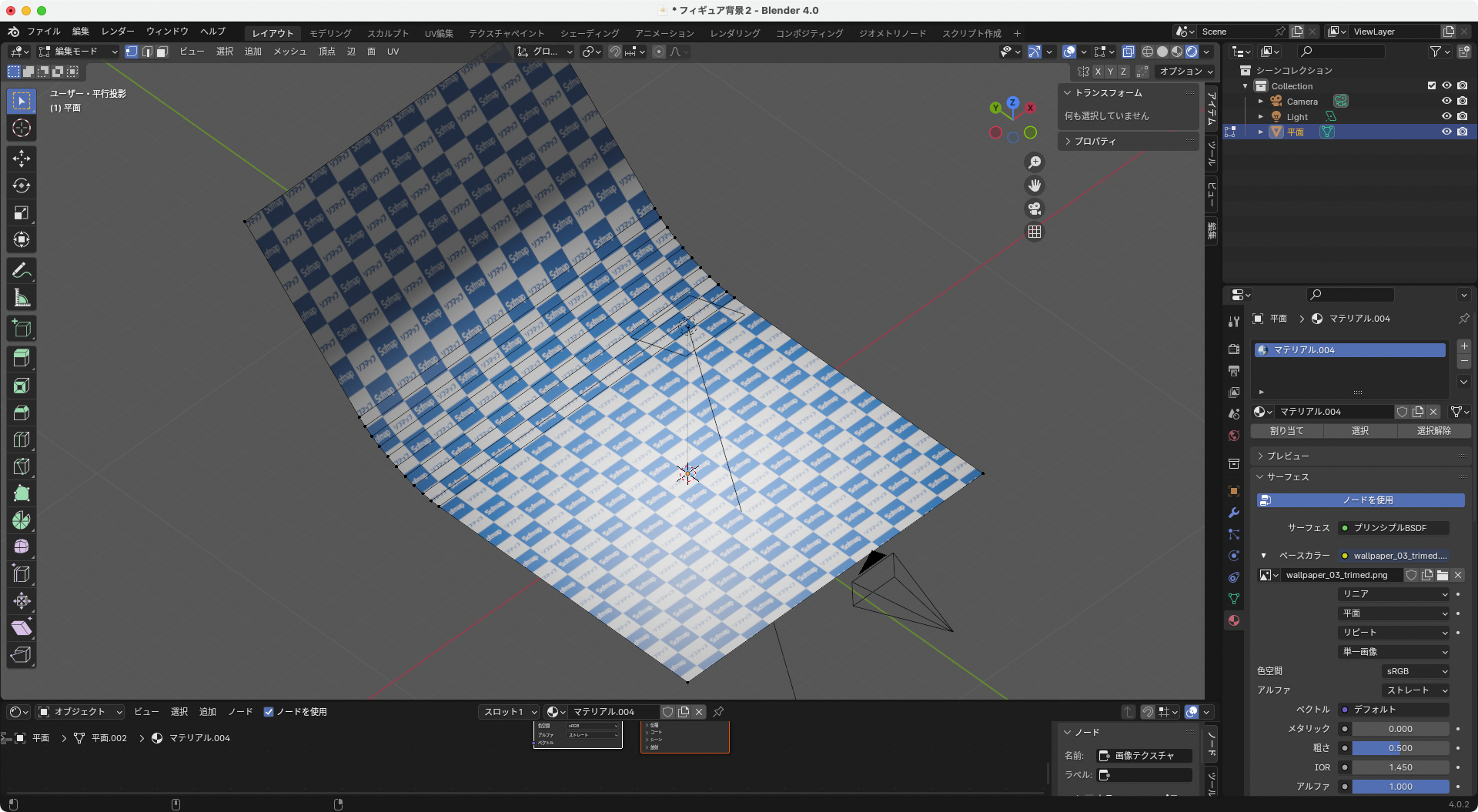Open Render properties camera icon

(1234, 349)
